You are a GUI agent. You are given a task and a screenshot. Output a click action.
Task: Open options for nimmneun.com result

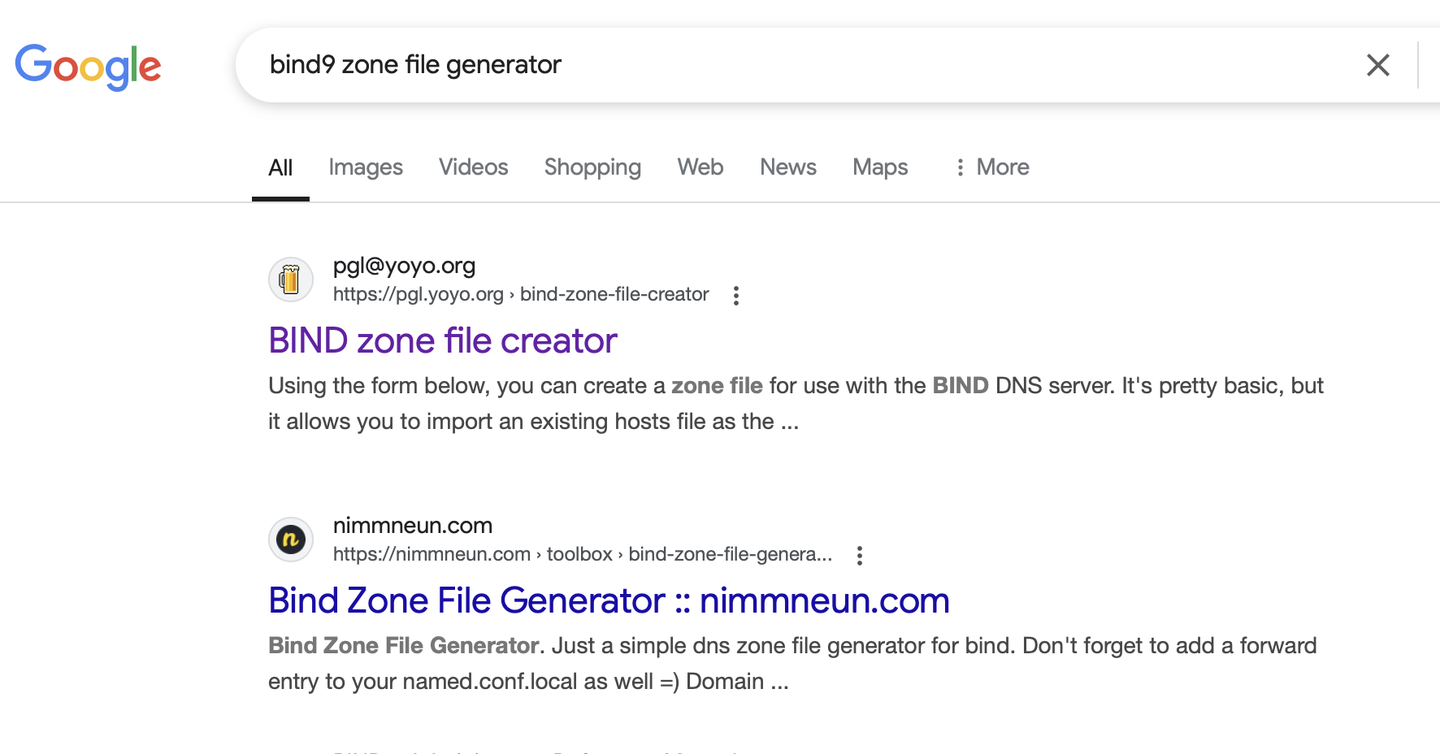pos(859,555)
